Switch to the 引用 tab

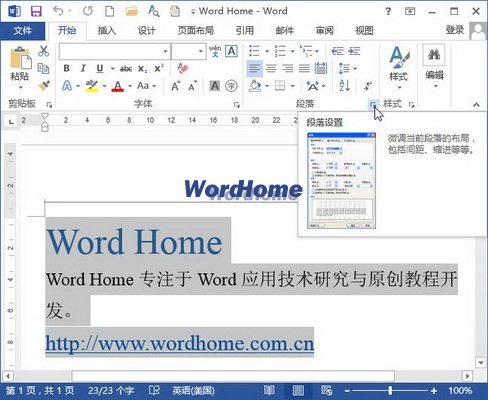coord(245,31)
